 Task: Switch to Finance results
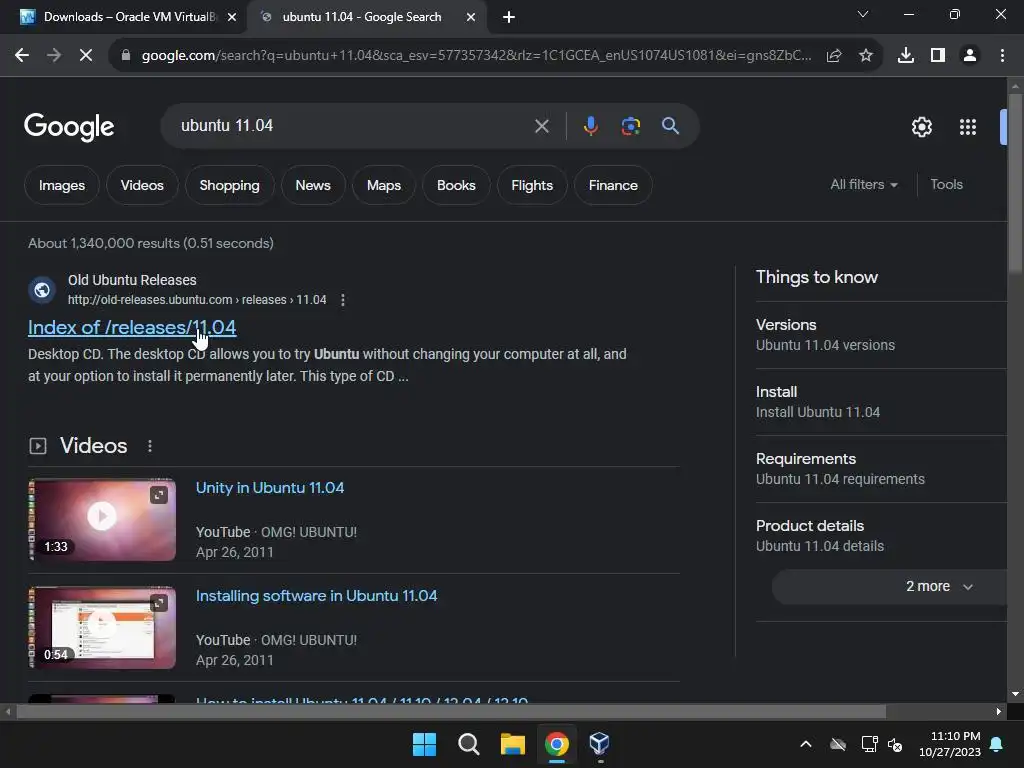click(x=613, y=185)
